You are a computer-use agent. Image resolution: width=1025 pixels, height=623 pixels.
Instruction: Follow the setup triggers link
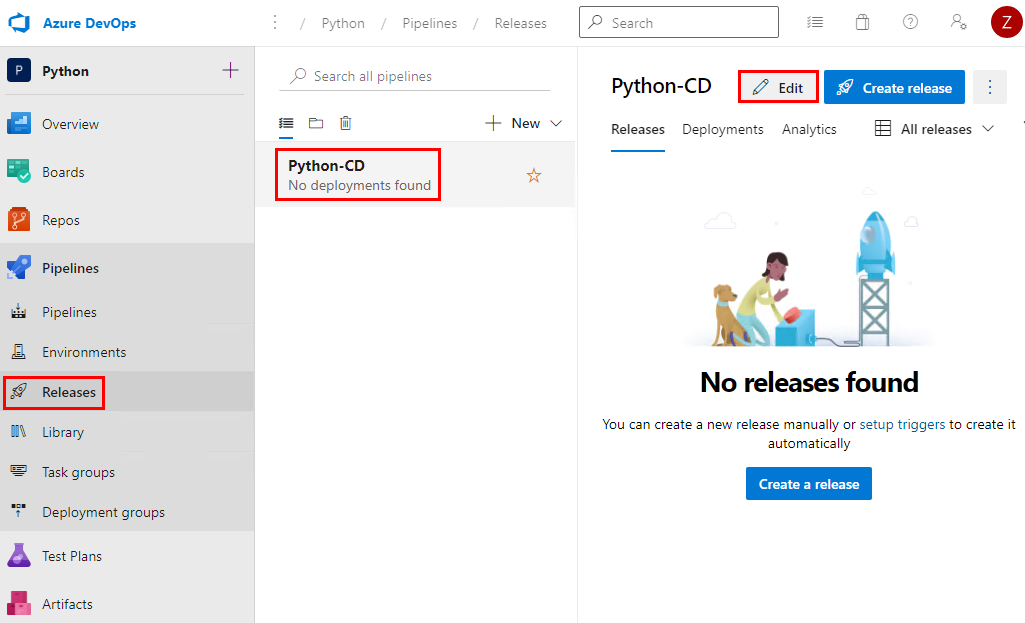(x=901, y=424)
